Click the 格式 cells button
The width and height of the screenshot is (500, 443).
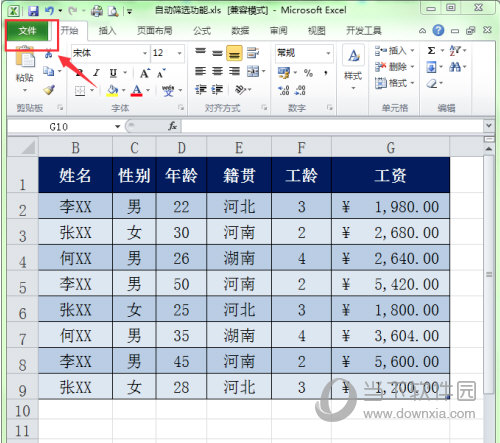[x=395, y=83]
